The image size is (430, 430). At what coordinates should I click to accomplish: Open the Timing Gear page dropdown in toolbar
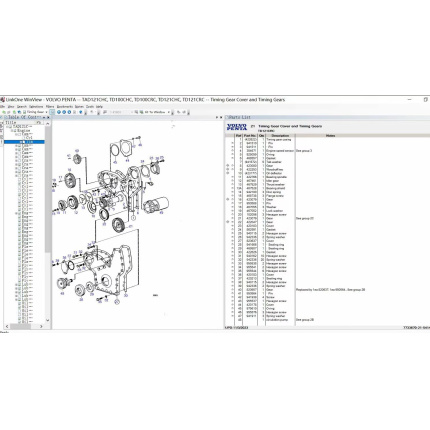pyautogui.click(x=46, y=112)
